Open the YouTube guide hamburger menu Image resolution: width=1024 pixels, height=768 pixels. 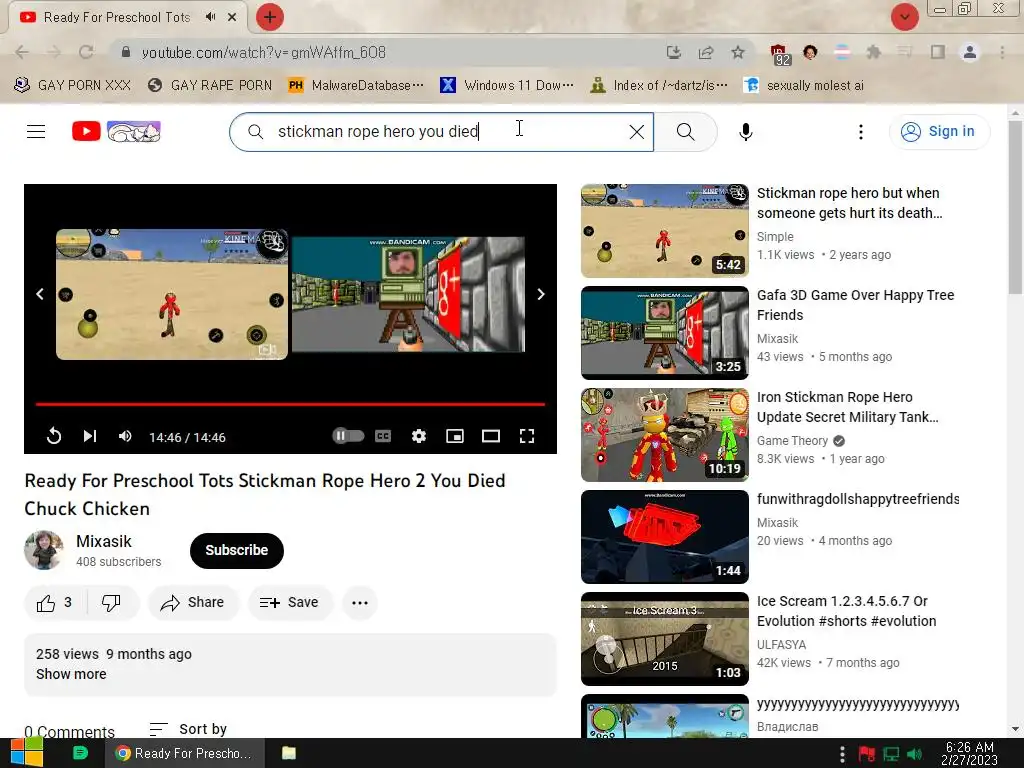click(36, 132)
